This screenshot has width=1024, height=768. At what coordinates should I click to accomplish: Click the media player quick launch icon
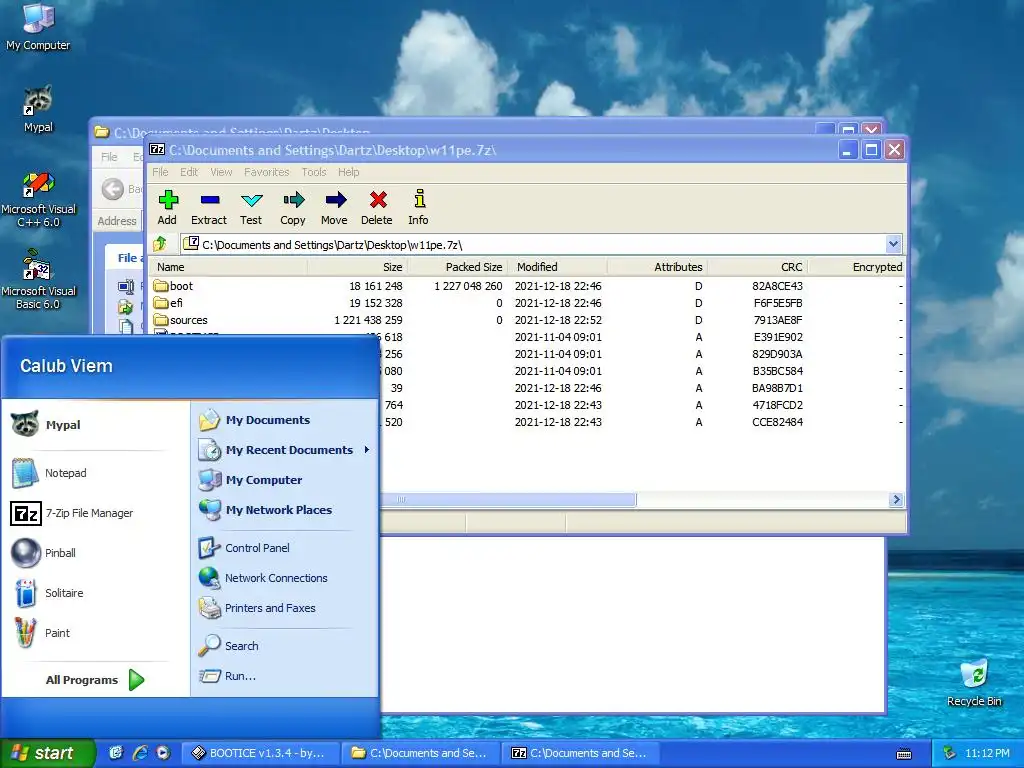click(x=163, y=753)
